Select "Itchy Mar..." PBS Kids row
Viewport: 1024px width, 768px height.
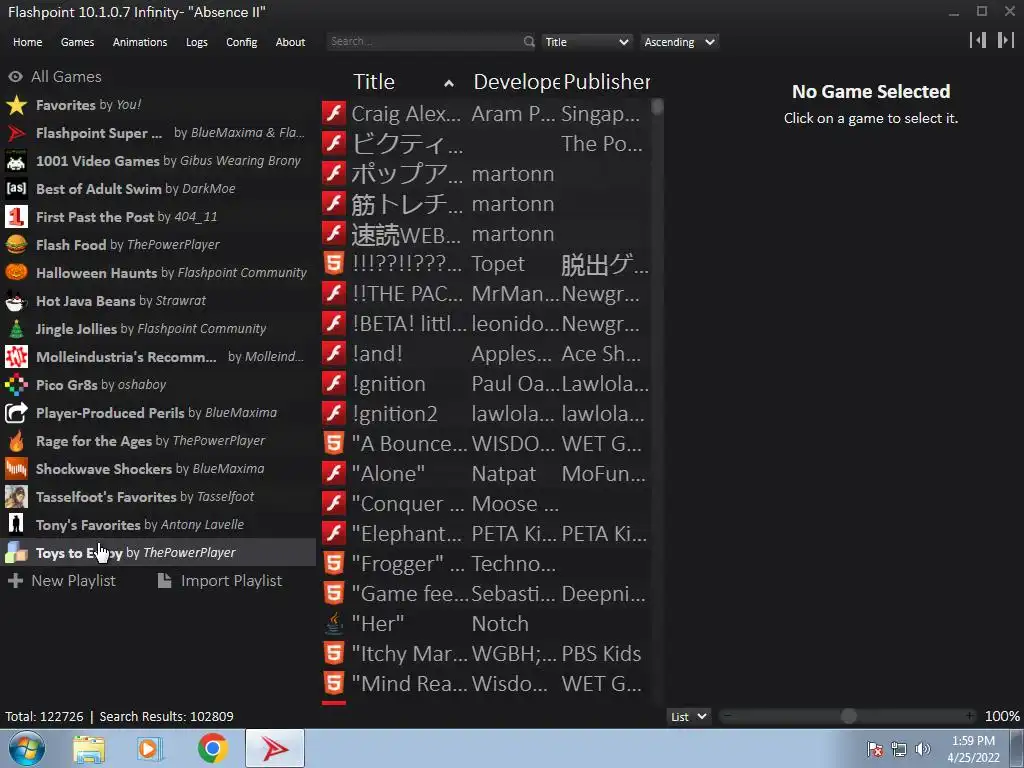pos(486,653)
